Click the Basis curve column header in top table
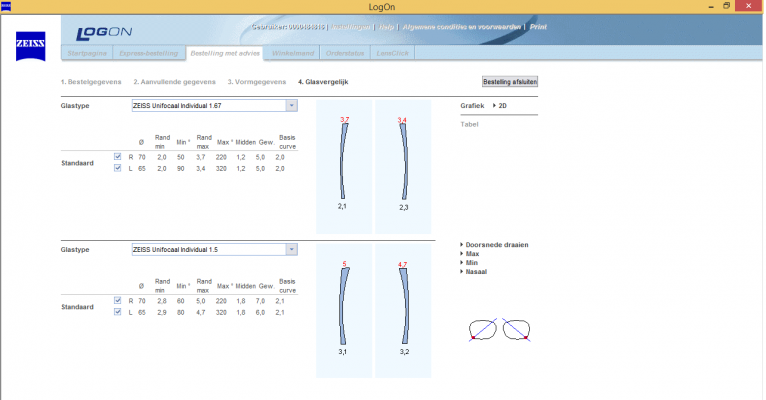Screen dimensions: 766x400 (x=287, y=142)
